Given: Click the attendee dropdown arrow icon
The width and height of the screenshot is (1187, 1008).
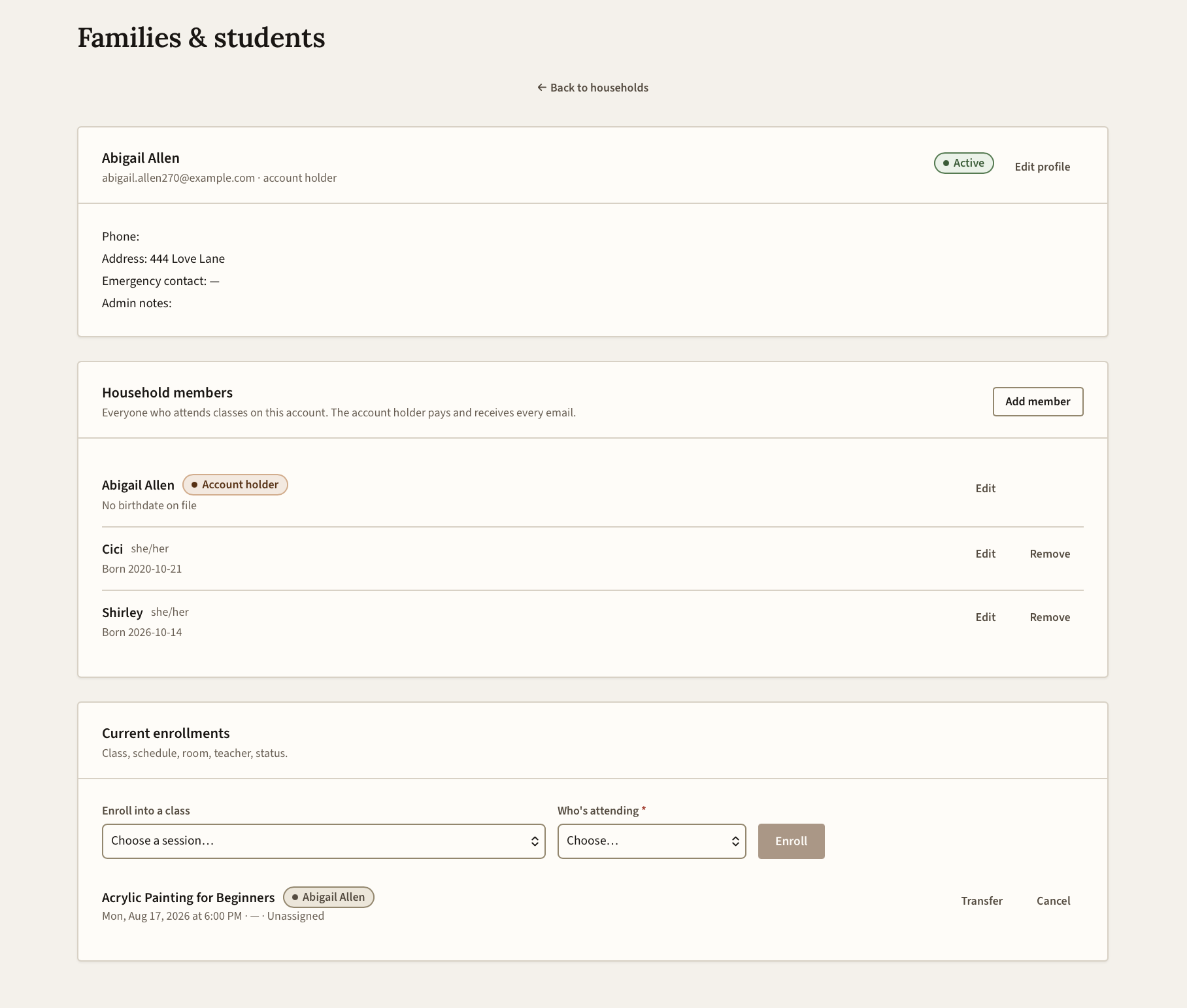Looking at the screenshot, I should point(735,841).
